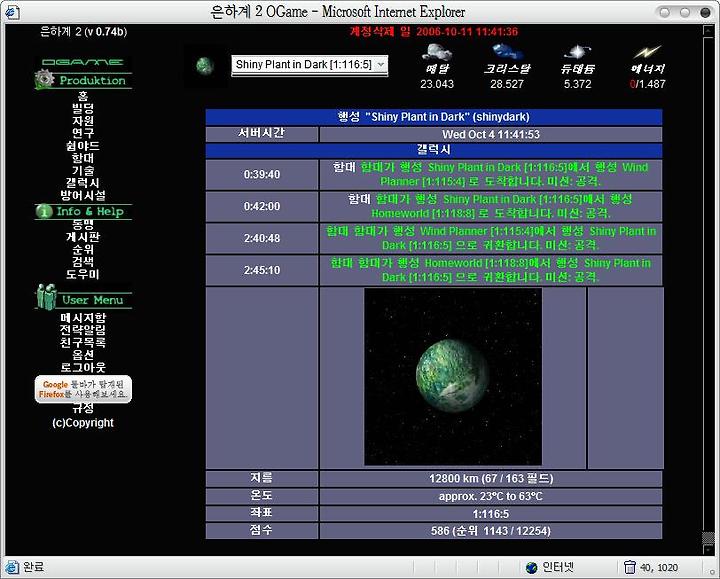Screen dimensions: 720x579
Task: Go to the 방어시설 page
Action: click(x=83, y=195)
